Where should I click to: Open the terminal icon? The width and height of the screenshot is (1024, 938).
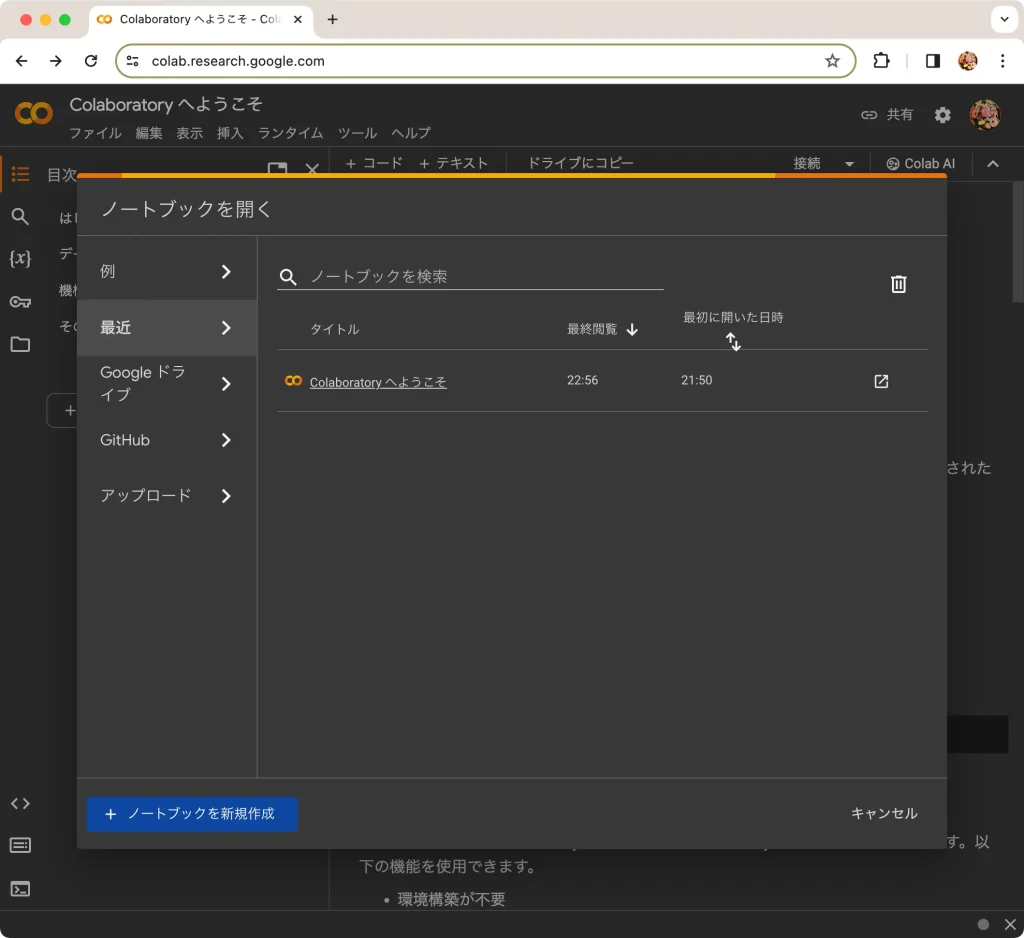pyautogui.click(x=20, y=889)
